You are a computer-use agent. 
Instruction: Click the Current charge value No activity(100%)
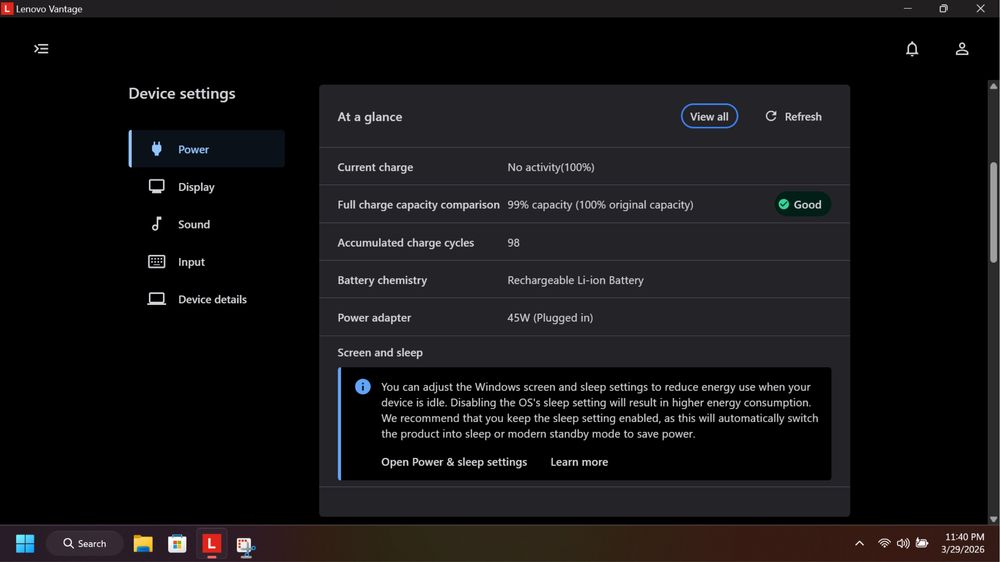point(550,167)
